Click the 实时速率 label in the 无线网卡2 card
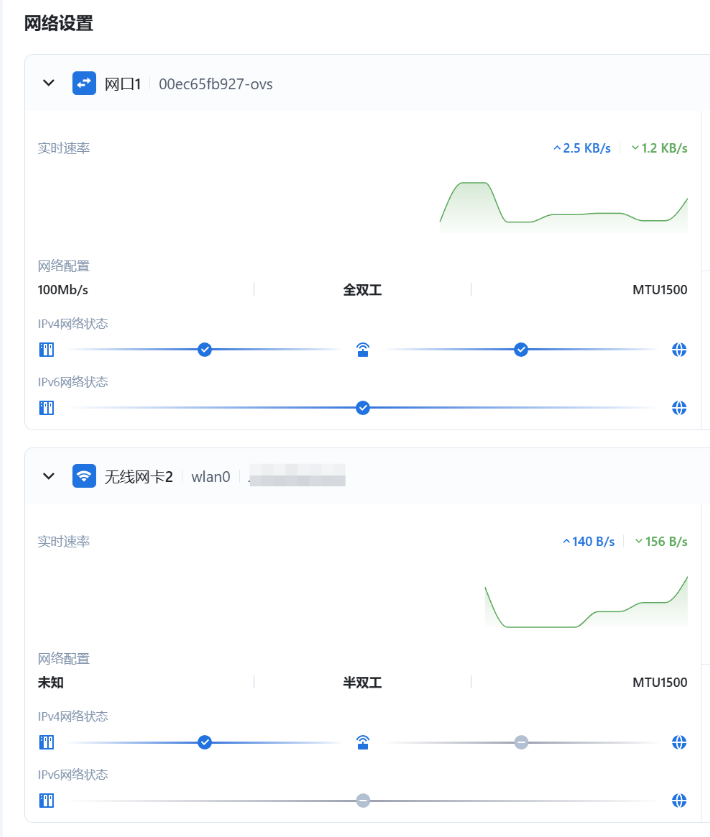710x837 pixels. point(64,541)
